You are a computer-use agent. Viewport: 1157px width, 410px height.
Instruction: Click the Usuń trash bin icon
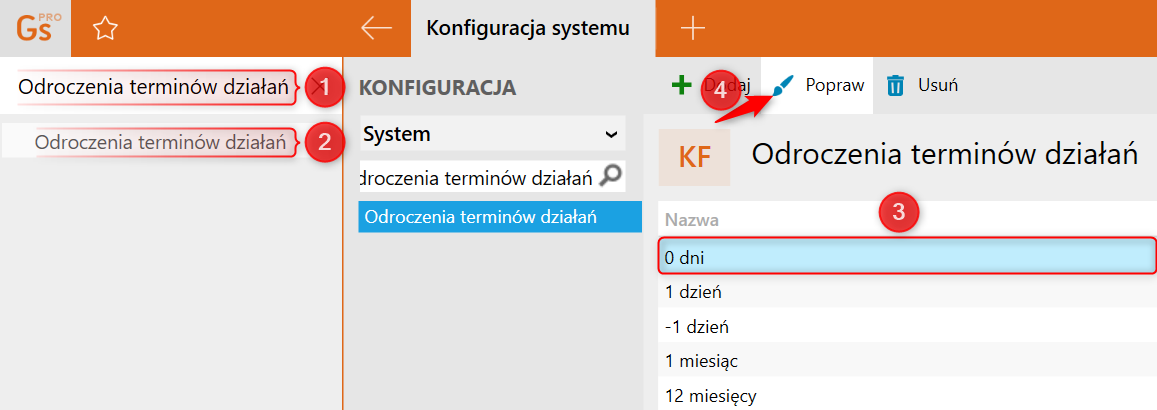pos(896,85)
